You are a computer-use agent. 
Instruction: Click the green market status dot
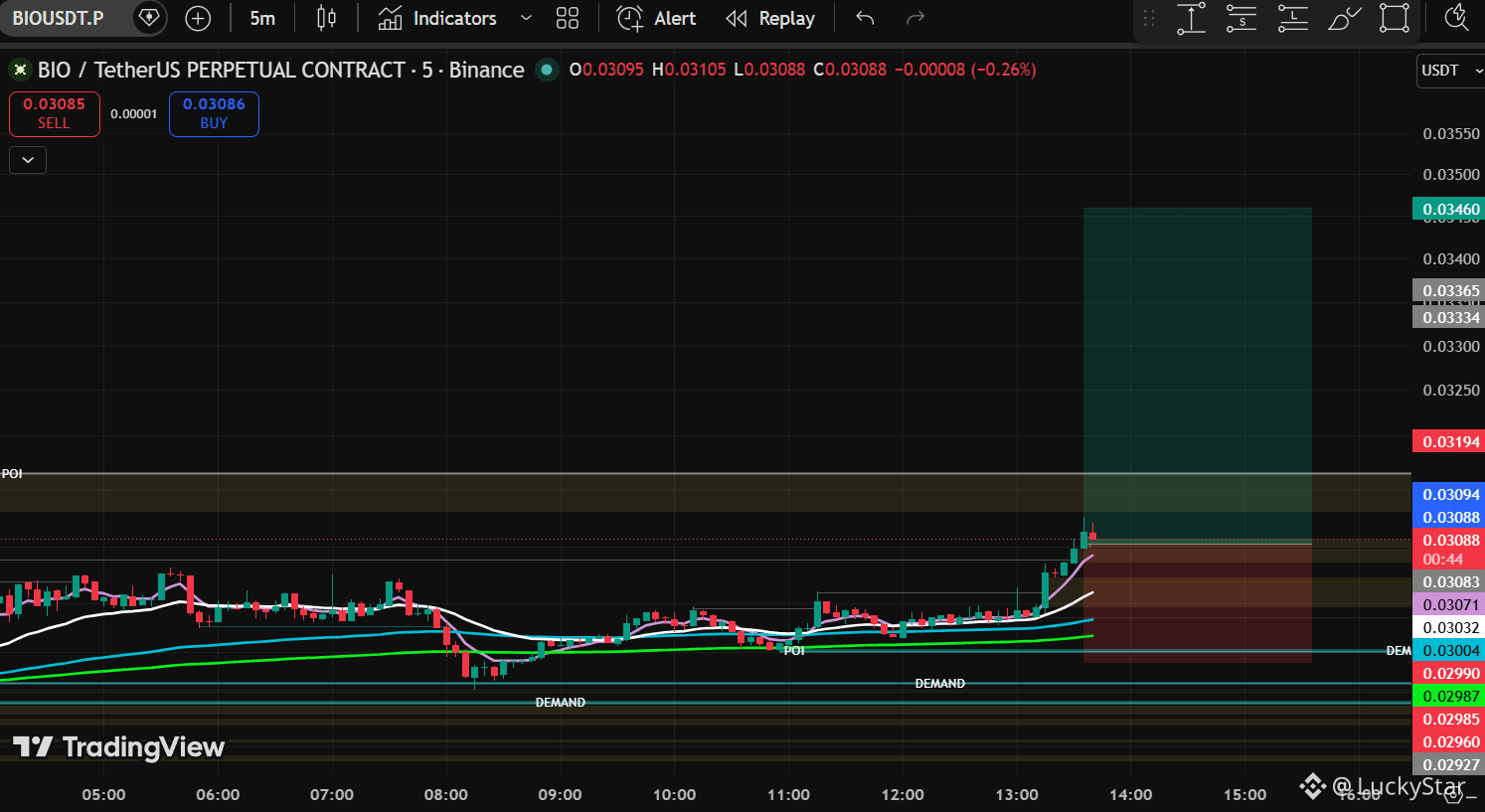click(547, 70)
